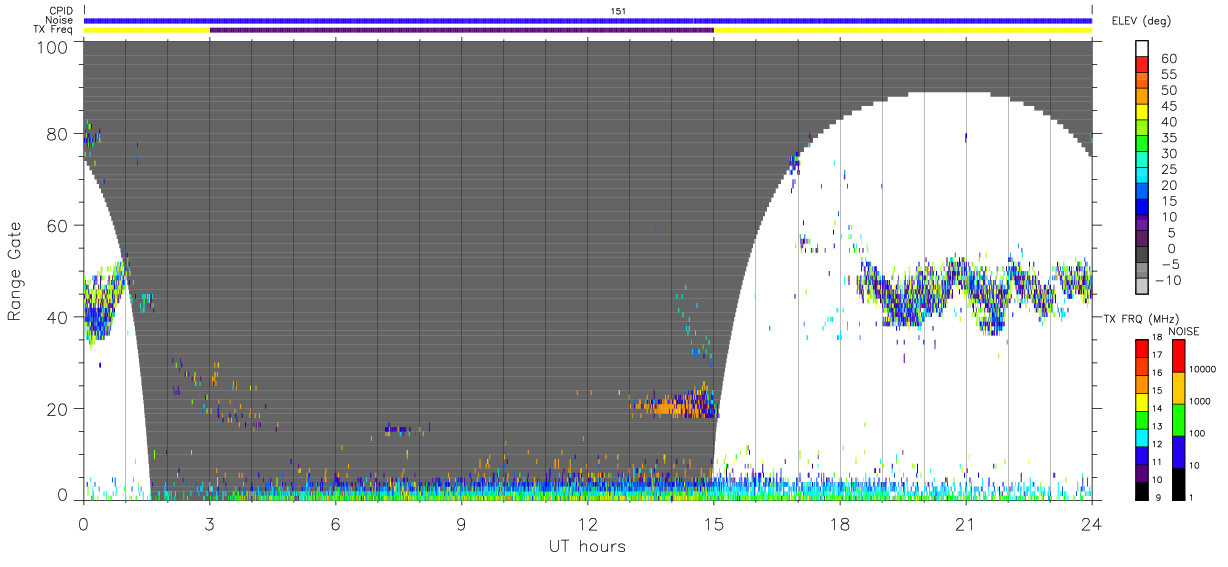Click y-axis tick label 100

[53, 46]
